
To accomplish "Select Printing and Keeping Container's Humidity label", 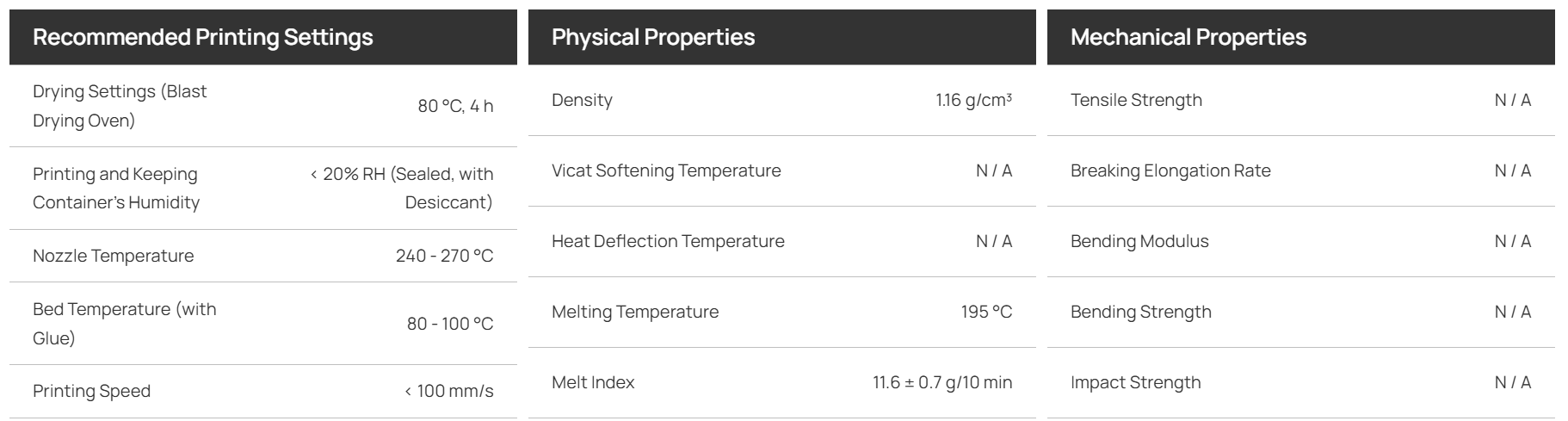I will pyautogui.click(x=116, y=188).
